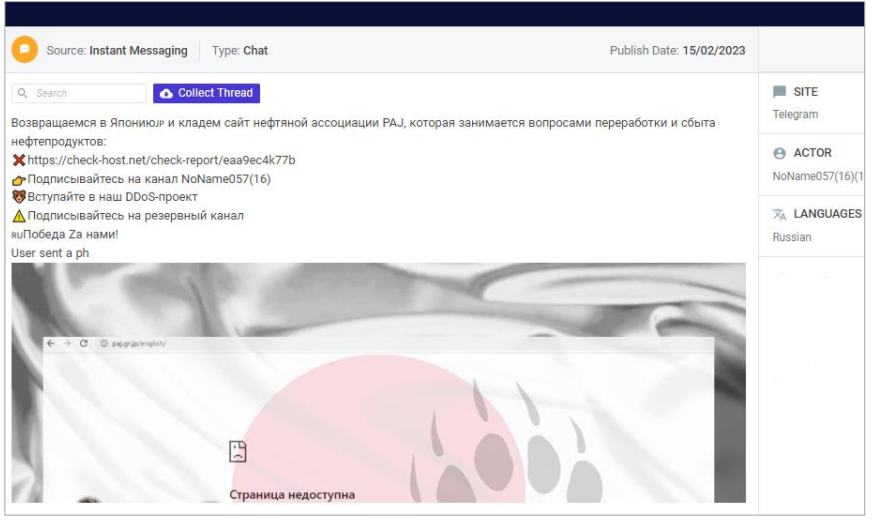The height and width of the screenshot is (520, 872).
Task: Click the red cross emoji before link
Action: point(19,161)
